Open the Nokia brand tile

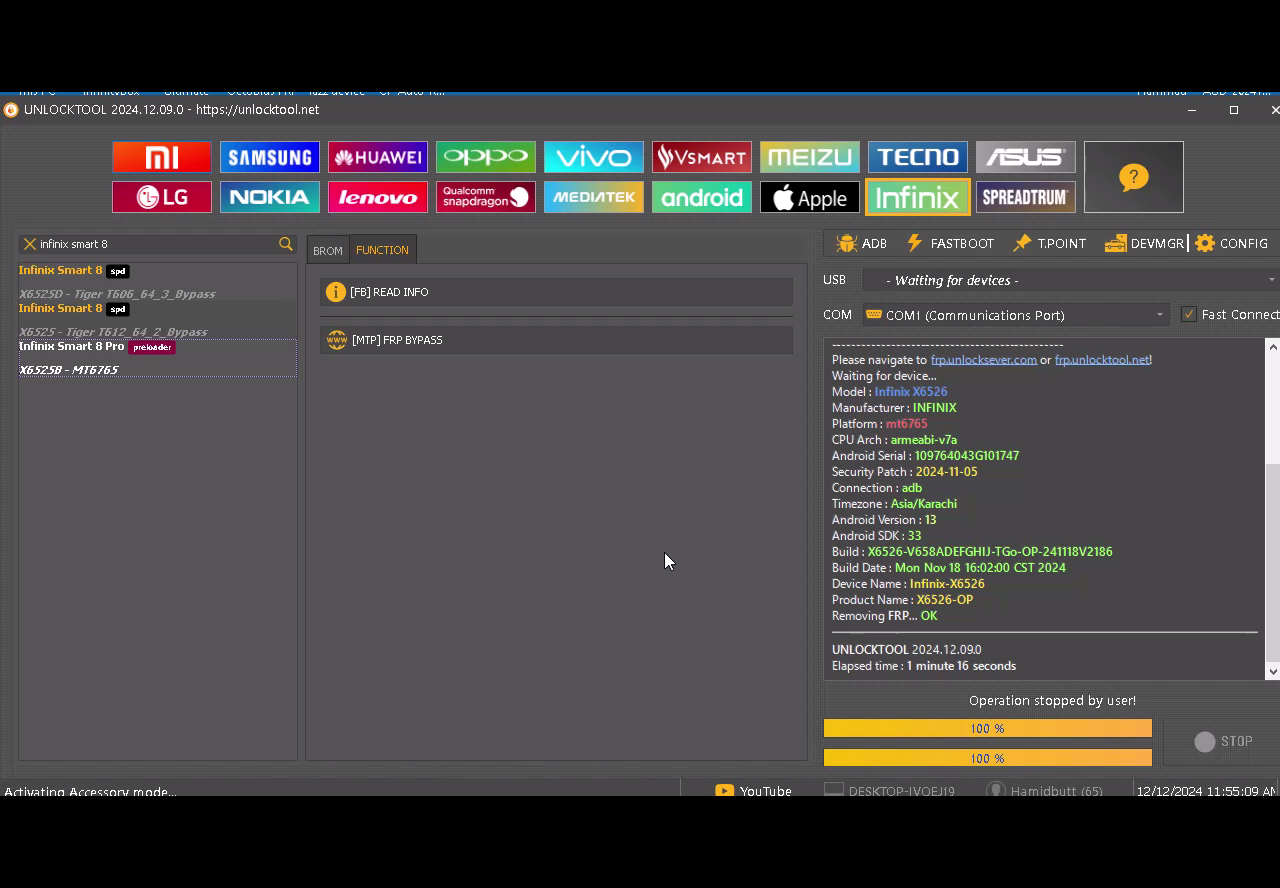click(270, 197)
